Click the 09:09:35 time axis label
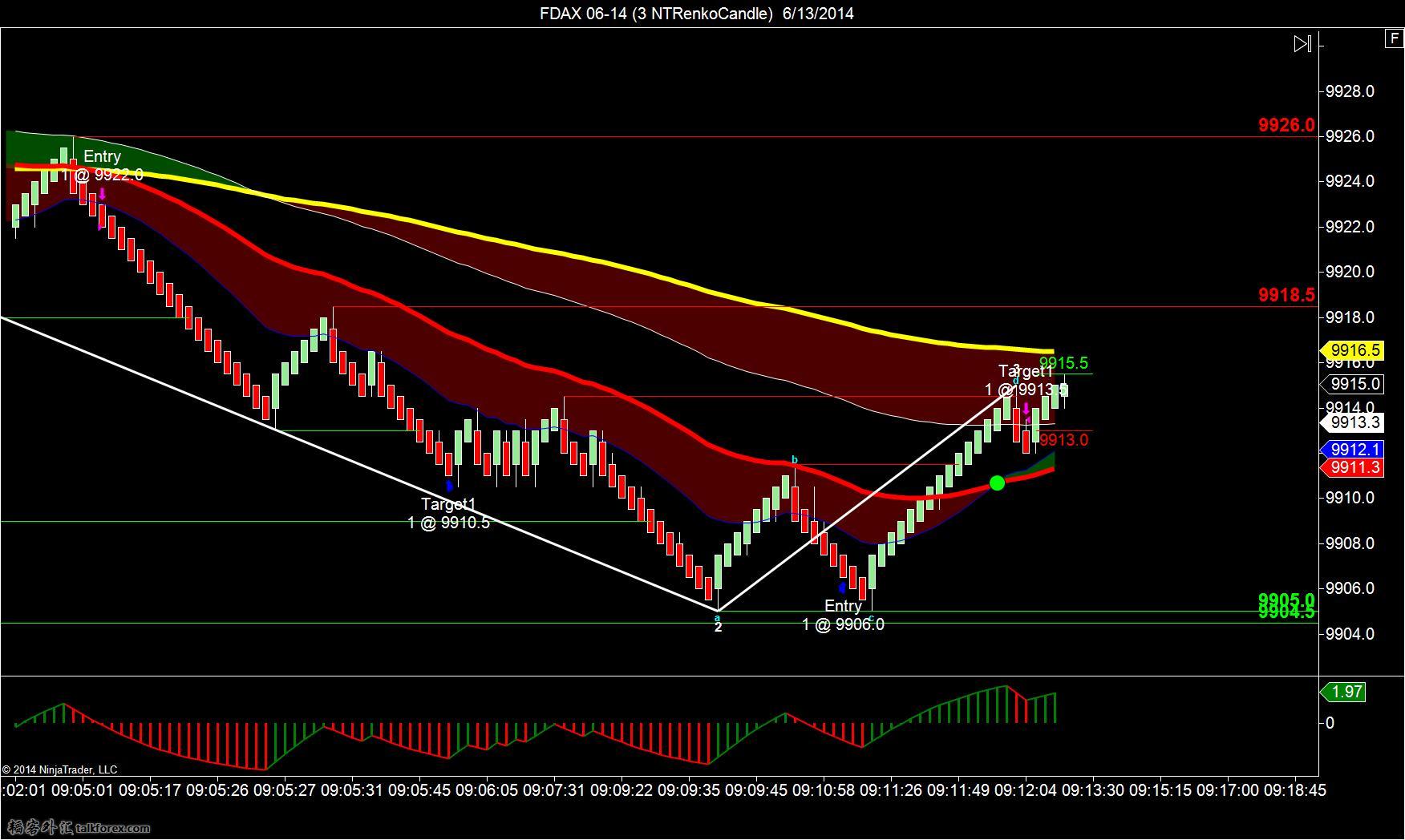The width and height of the screenshot is (1405, 840). pyautogui.click(x=689, y=790)
